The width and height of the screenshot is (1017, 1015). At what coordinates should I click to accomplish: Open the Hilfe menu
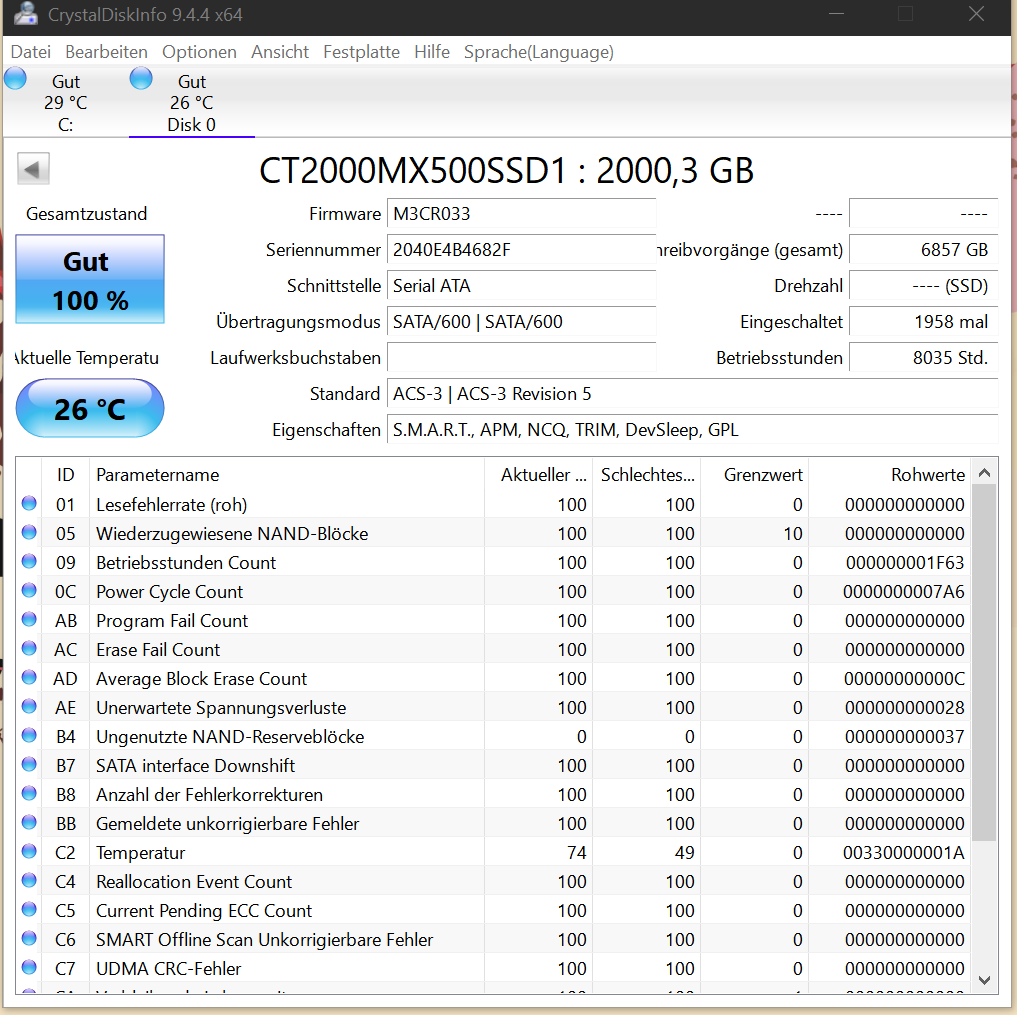pyautogui.click(x=432, y=52)
